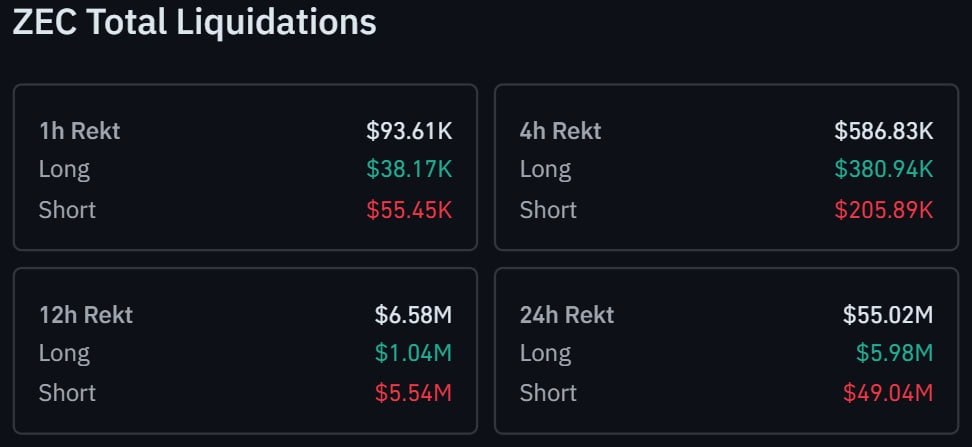Click the 24h Long value $5.98M

click(895, 353)
